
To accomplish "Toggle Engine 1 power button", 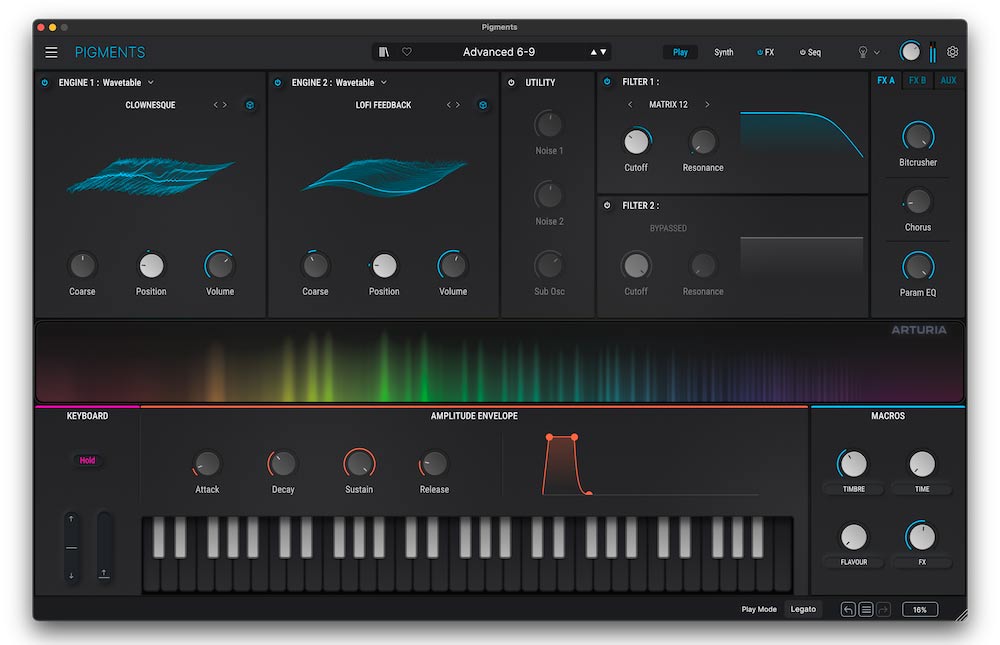I will pyautogui.click(x=45, y=83).
